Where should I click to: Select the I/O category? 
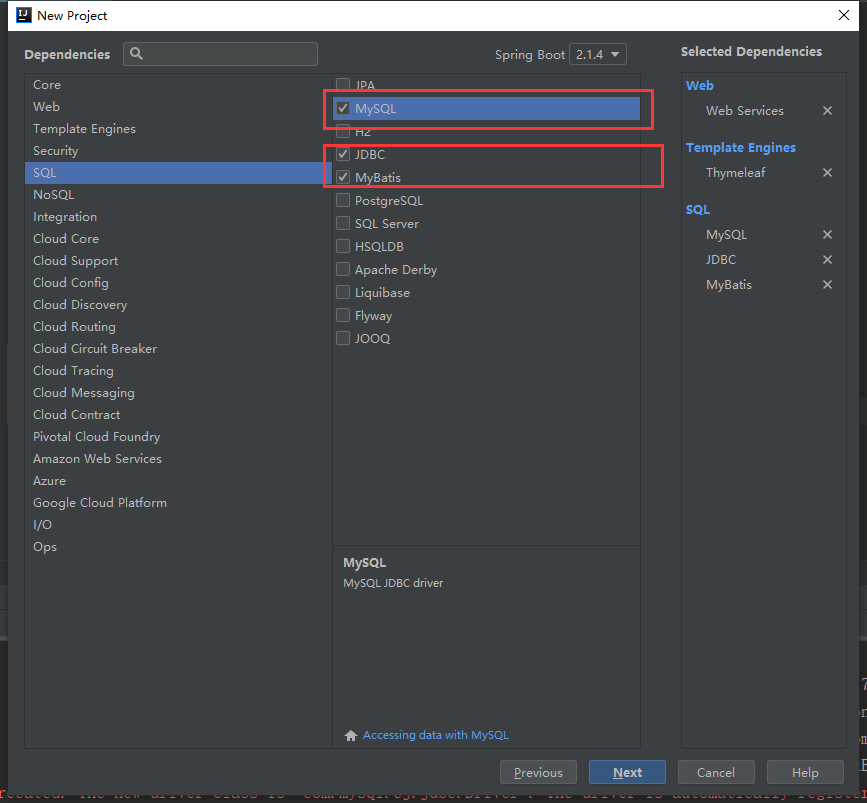tap(178, 525)
